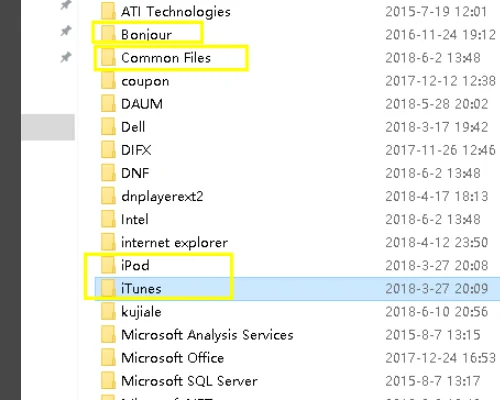Select the iPod folder icon

point(108,265)
